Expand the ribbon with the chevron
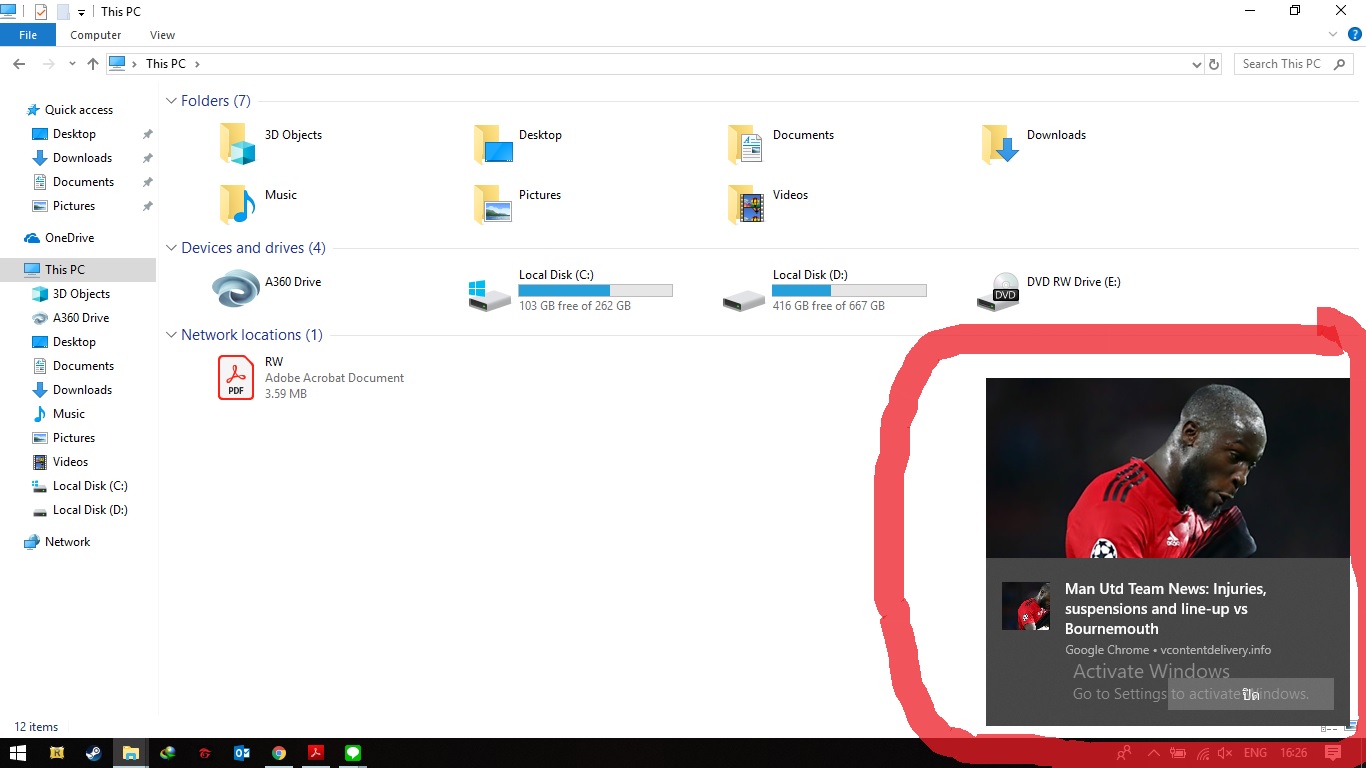This screenshot has width=1366, height=768. point(1333,34)
